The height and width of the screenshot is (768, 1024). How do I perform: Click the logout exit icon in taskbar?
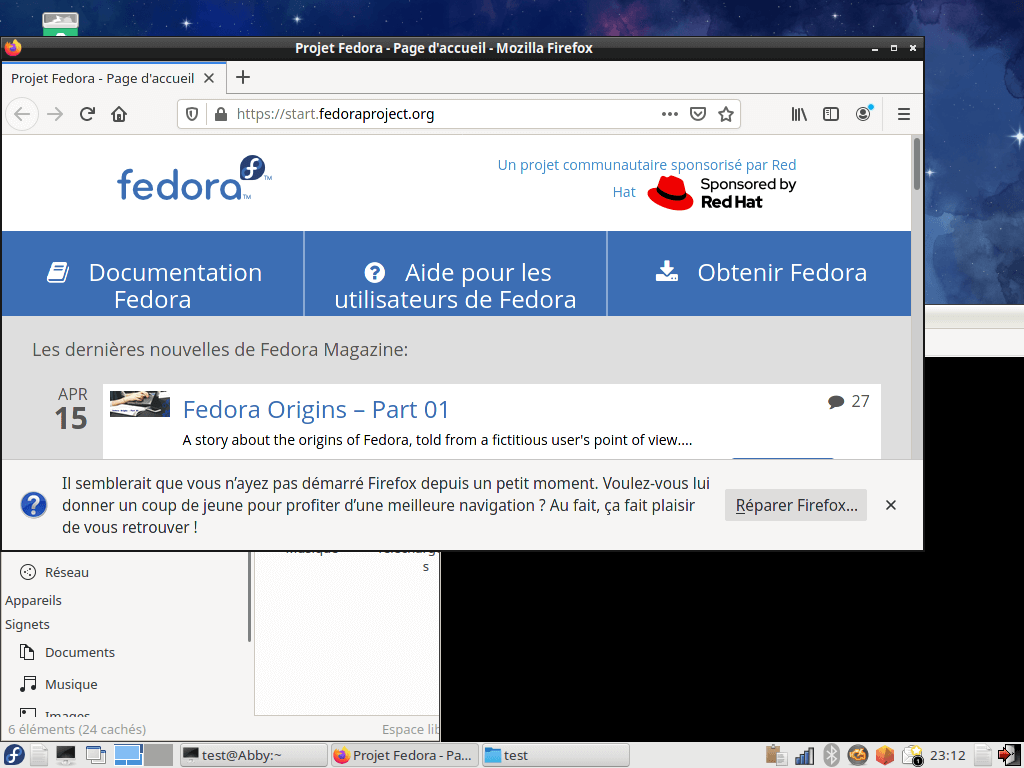1009,755
